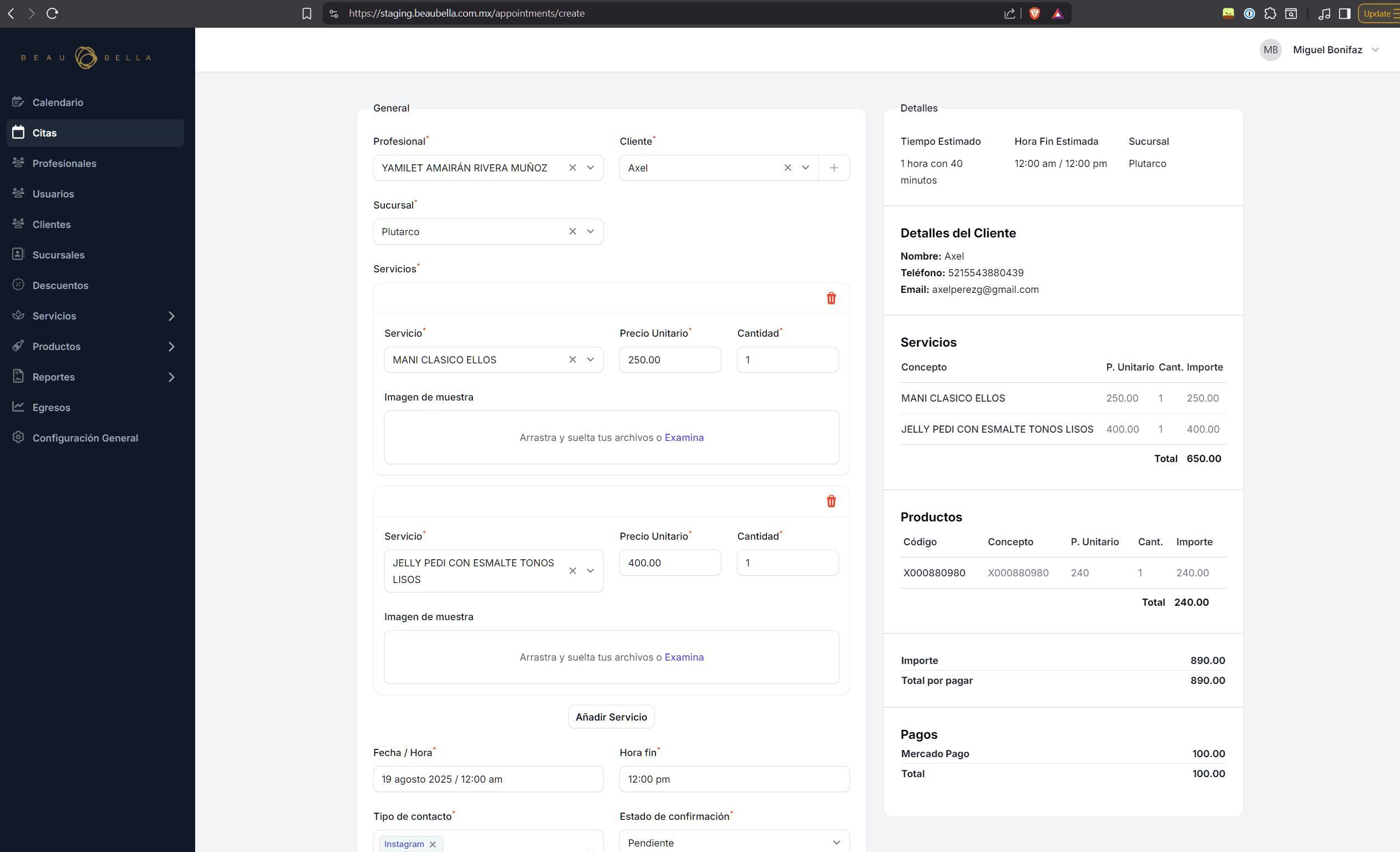Click the plus icon to add new client

(833, 168)
